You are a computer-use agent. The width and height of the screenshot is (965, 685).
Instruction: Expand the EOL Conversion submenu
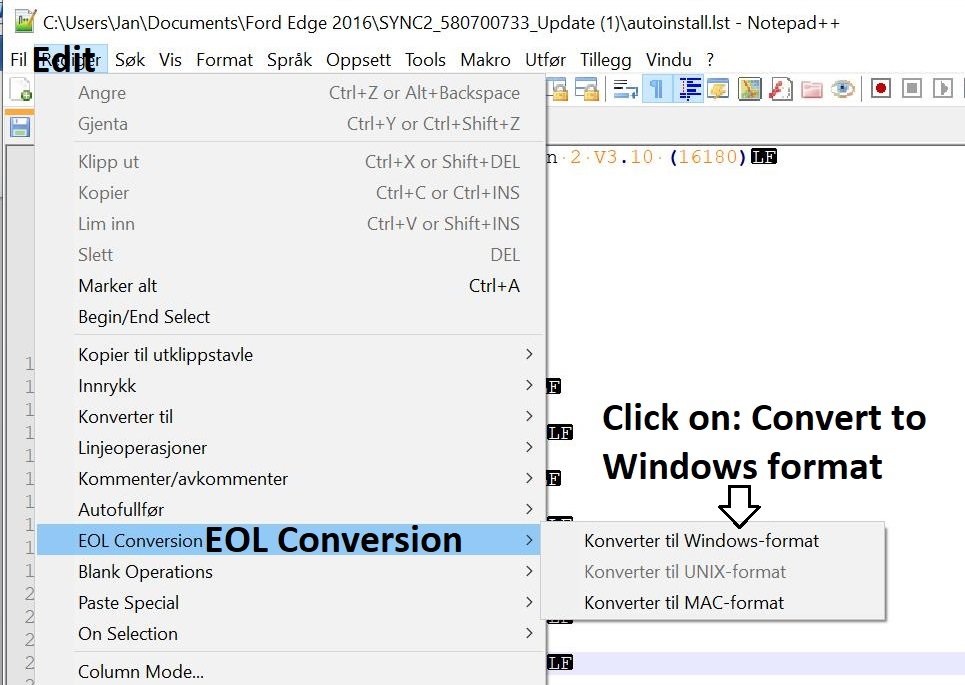point(288,540)
